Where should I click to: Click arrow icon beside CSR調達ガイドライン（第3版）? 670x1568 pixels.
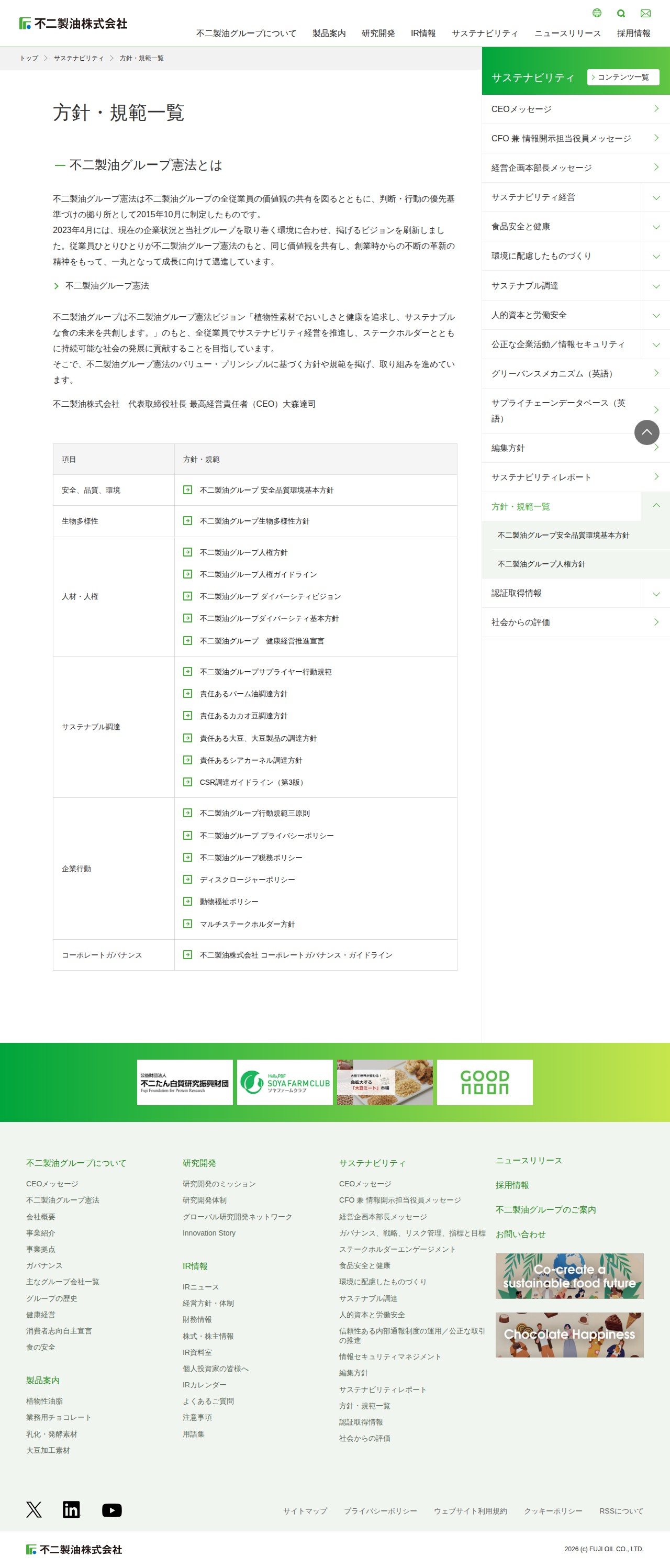(187, 782)
